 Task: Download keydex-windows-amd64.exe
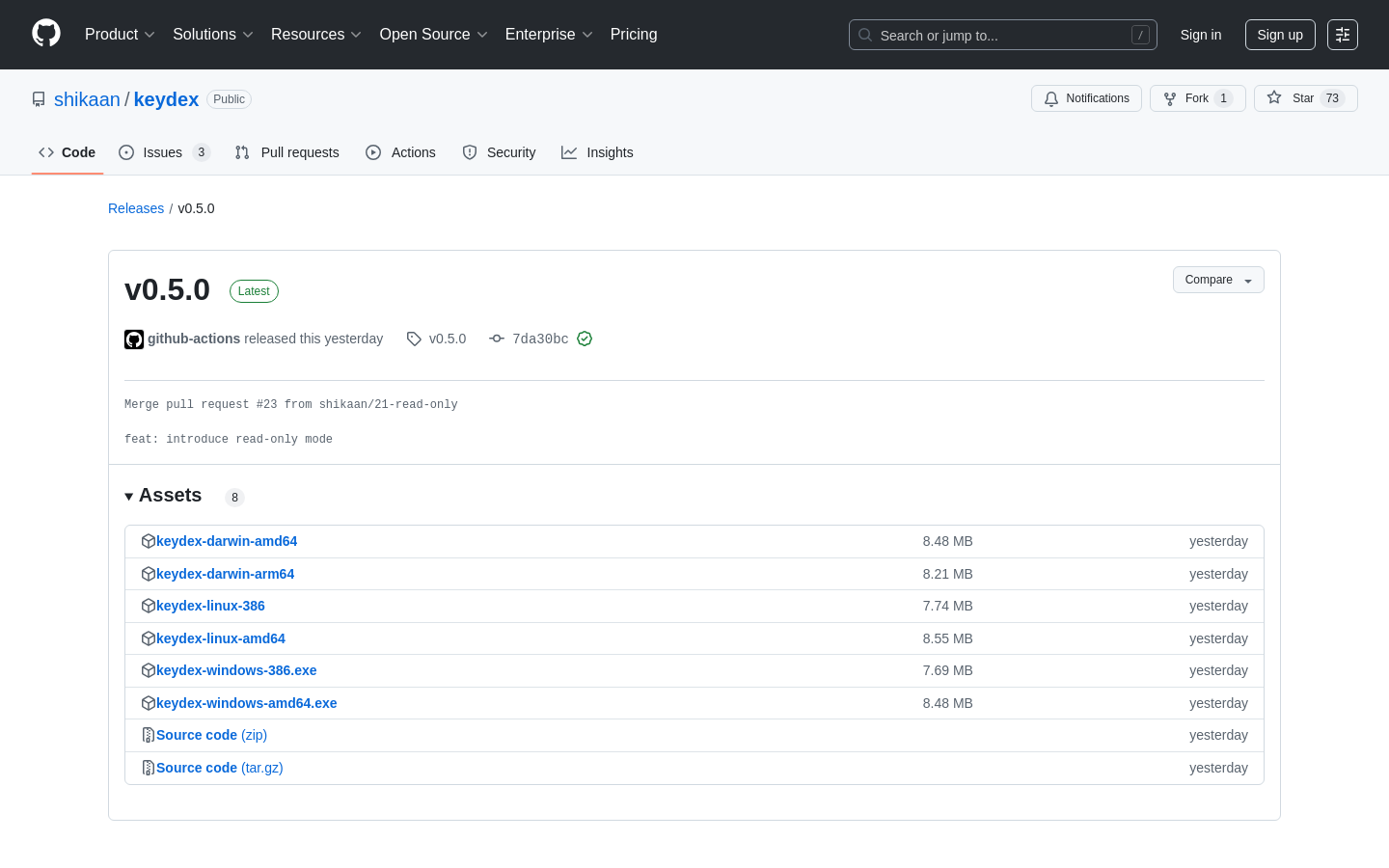point(247,703)
